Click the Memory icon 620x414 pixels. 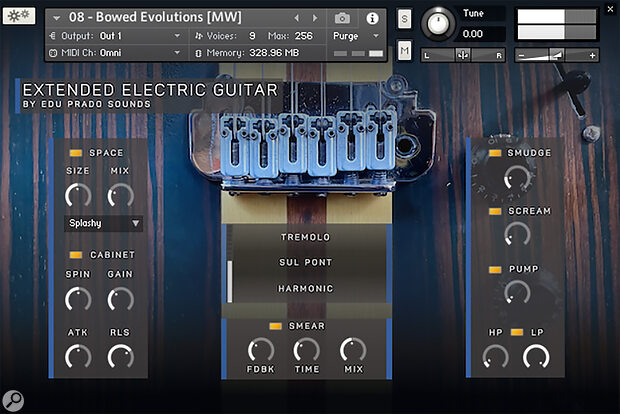(x=198, y=53)
